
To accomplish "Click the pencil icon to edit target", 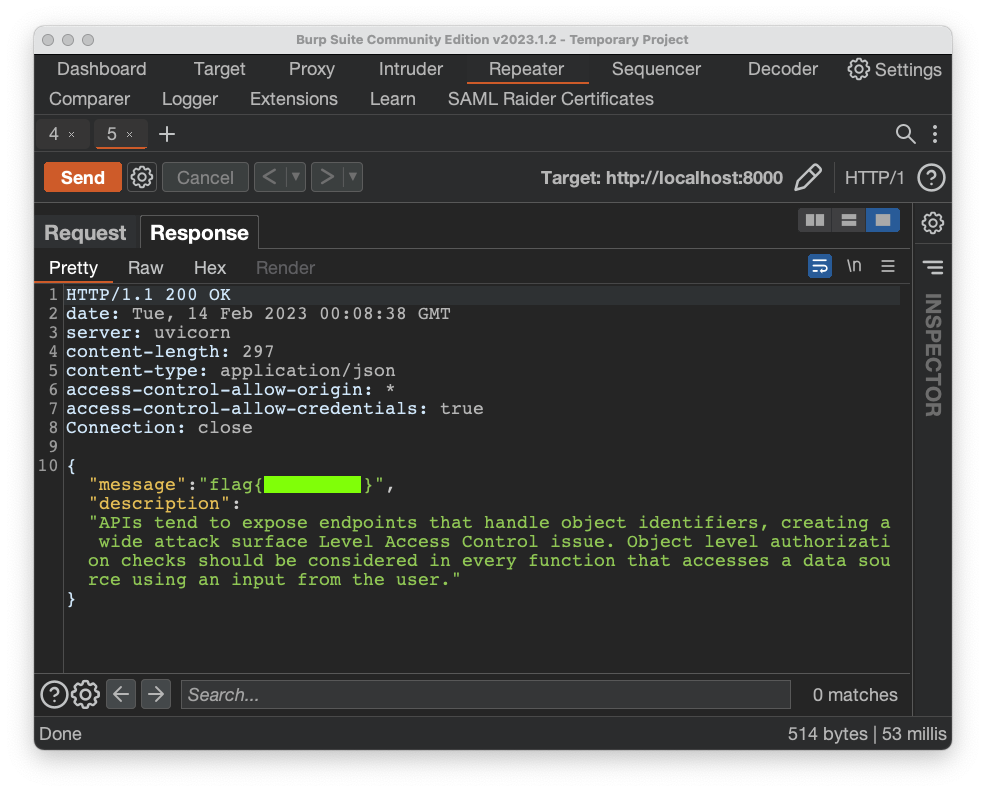I will [808, 178].
